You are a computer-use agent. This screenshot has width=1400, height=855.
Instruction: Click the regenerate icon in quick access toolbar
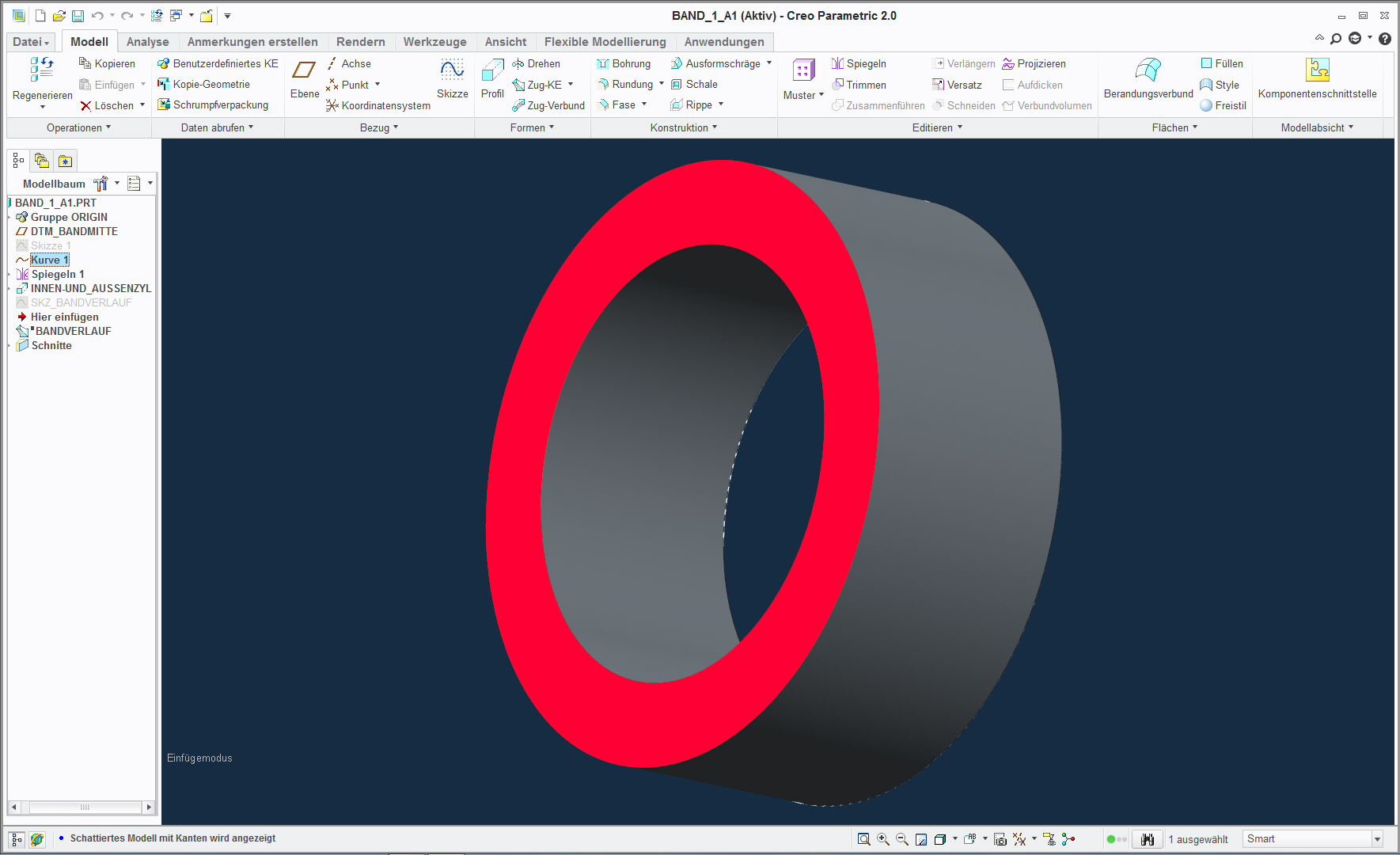(x=157, y=16)
